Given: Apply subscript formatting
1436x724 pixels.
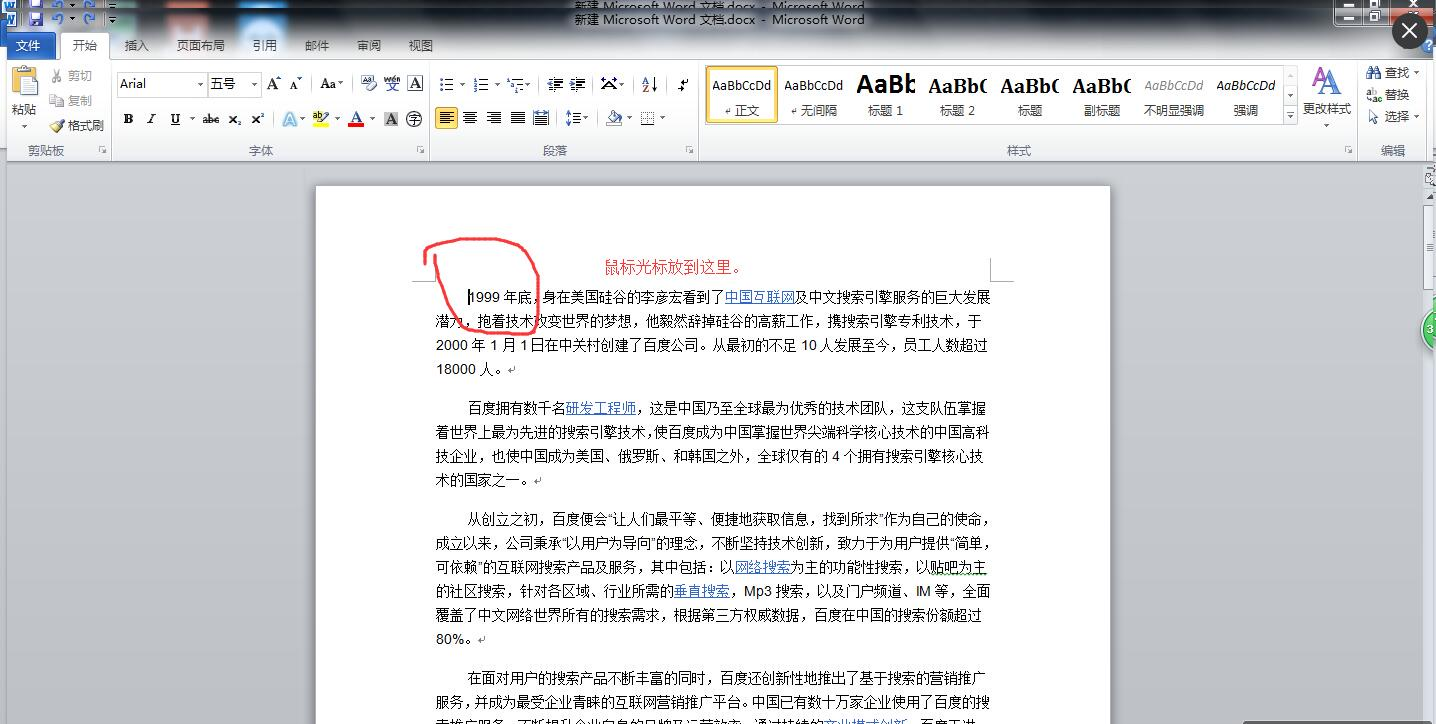Looking at the screenshot, I should click(x=234, y=119).
